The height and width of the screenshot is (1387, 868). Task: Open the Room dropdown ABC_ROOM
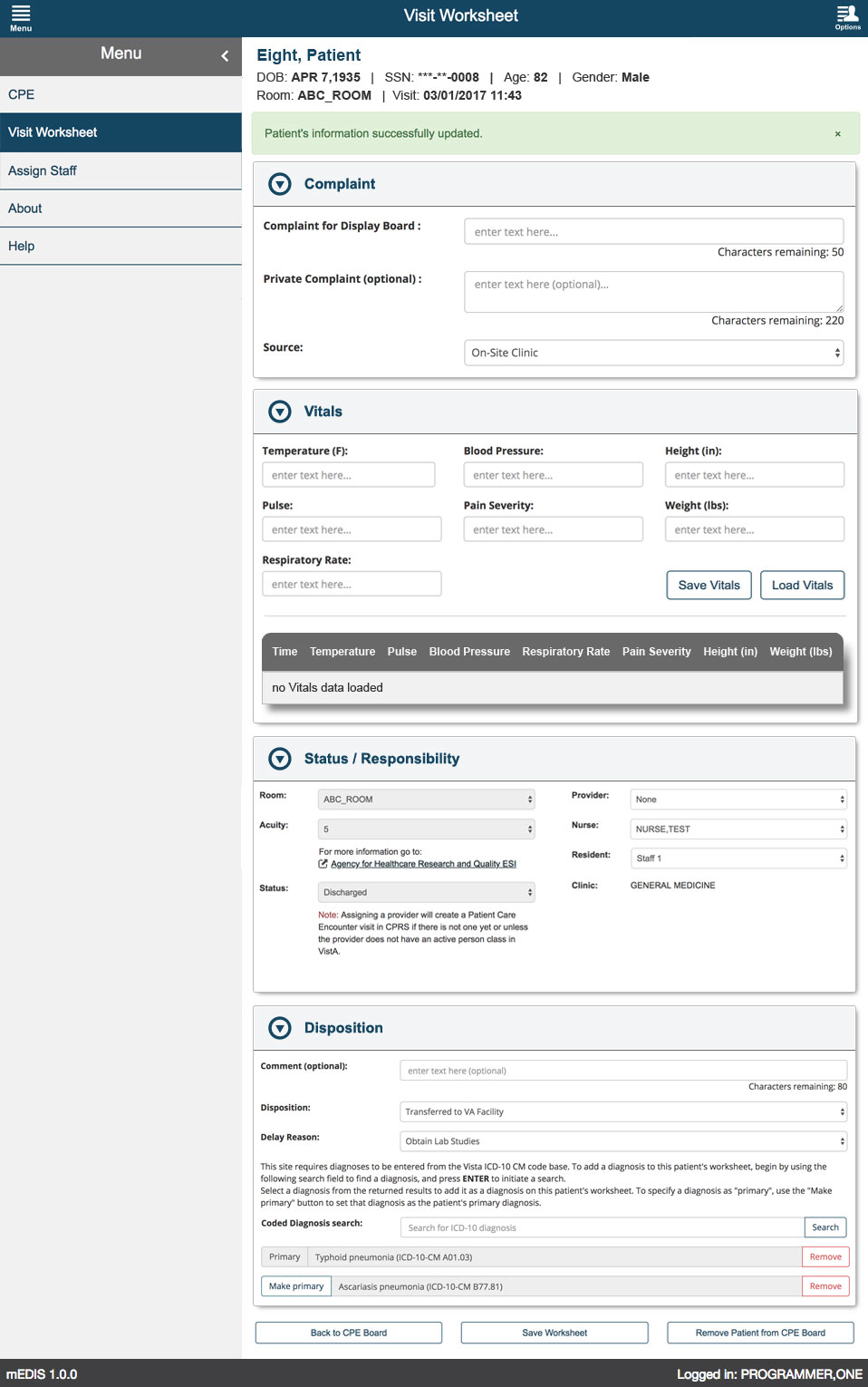point(426,800)
